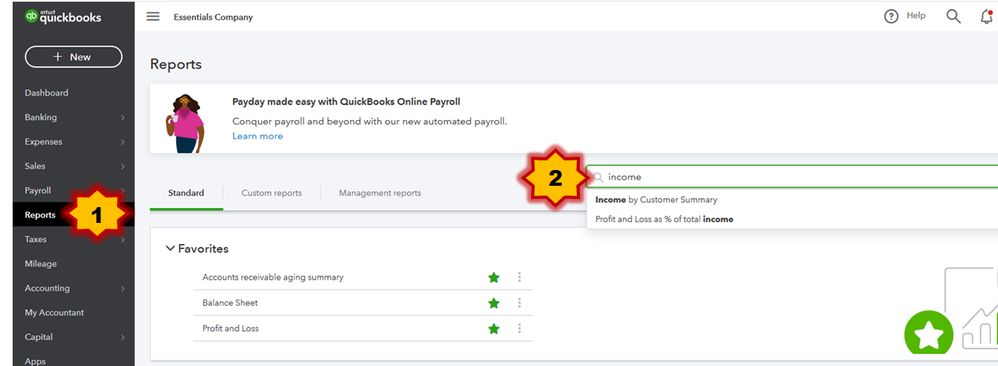Open more options for Accounts receivable aging summary
Viewport: 998px width, 366px height.
click(x=519, y=278)
